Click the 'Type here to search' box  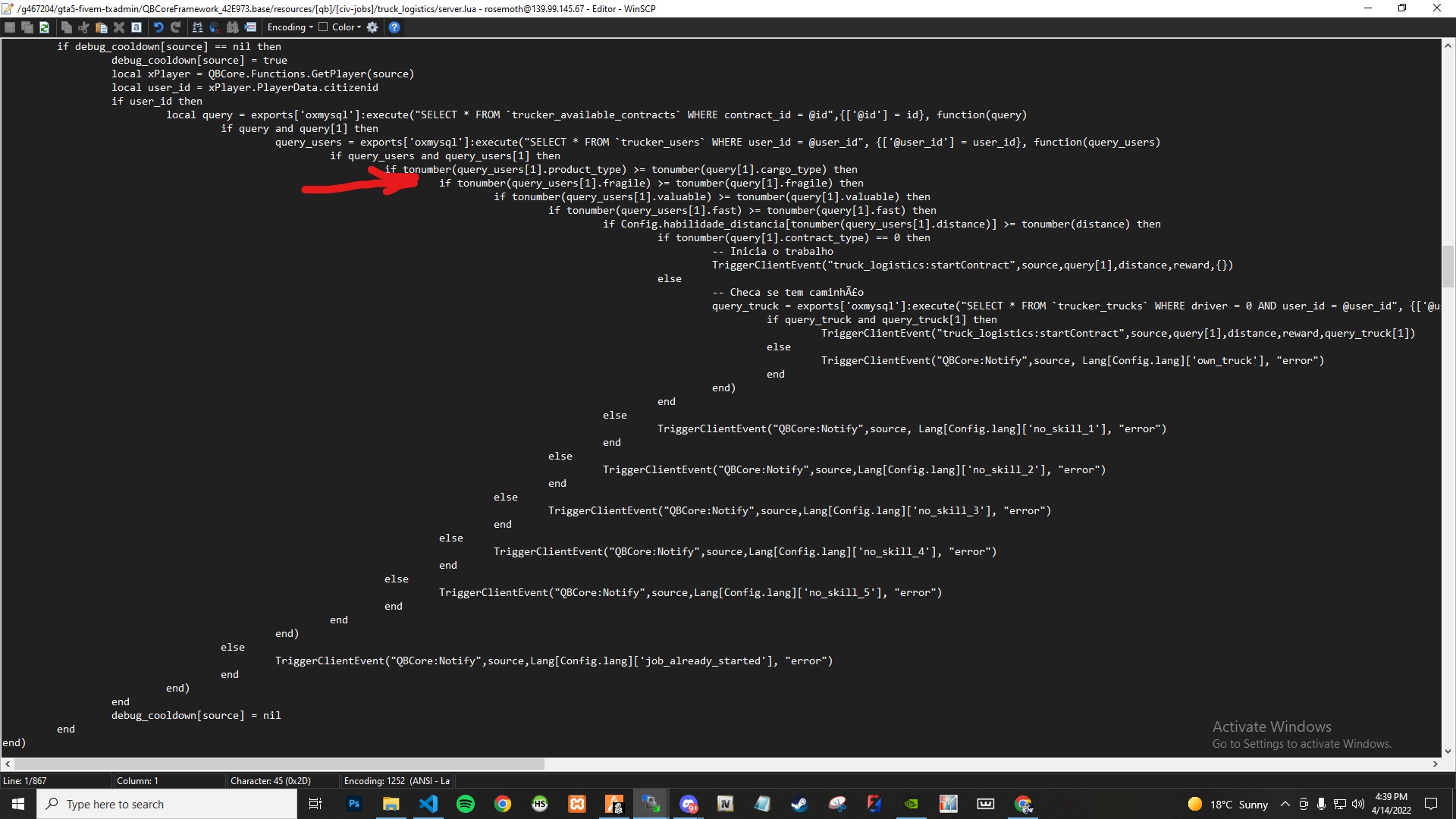[x=167, y=804]
